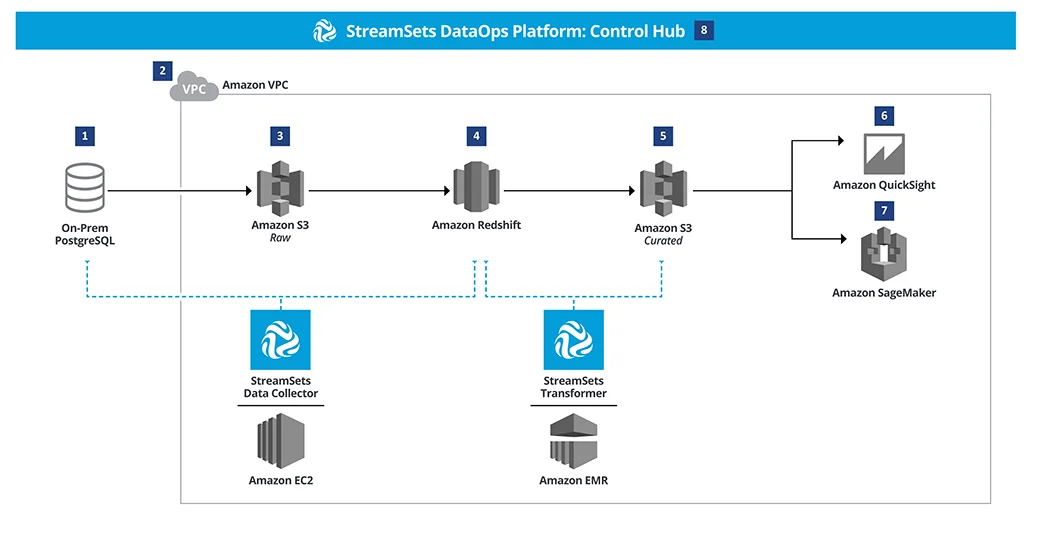Viewport: 1043px width, 535px height.
Task: Click the "Amazon EMR" label
Action: pos(573,480)
